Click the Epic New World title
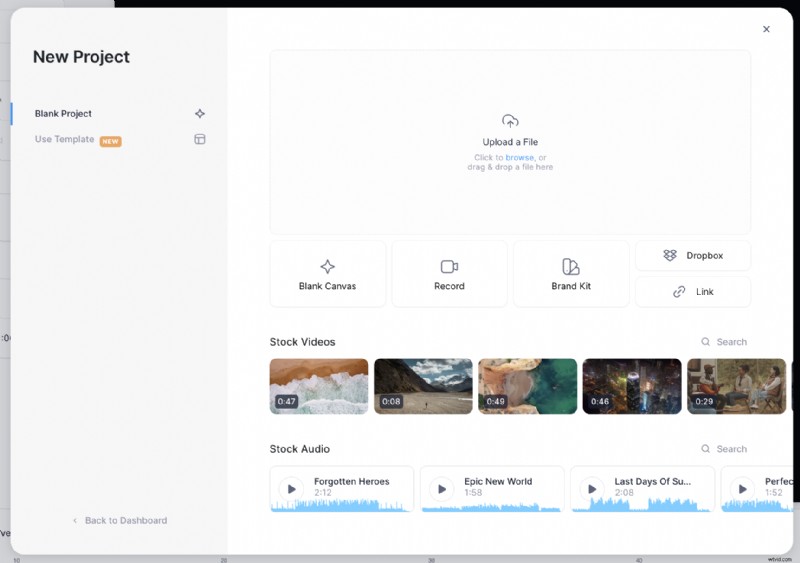The width and height of the screenshot is (800, 563). coord(498,481)
